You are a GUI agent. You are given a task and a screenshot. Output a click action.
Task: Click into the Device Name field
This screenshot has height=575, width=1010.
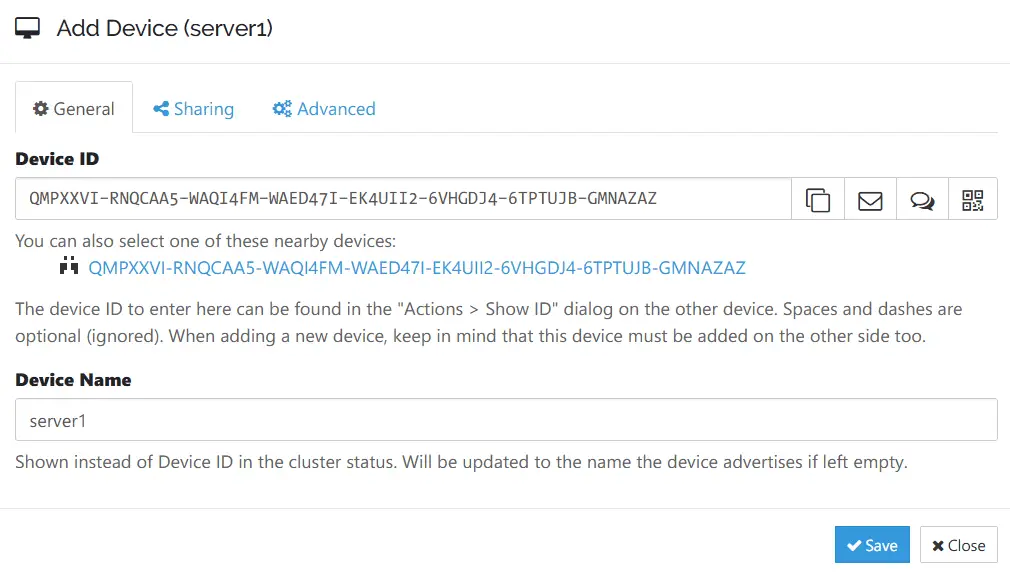tap(506, 420)
